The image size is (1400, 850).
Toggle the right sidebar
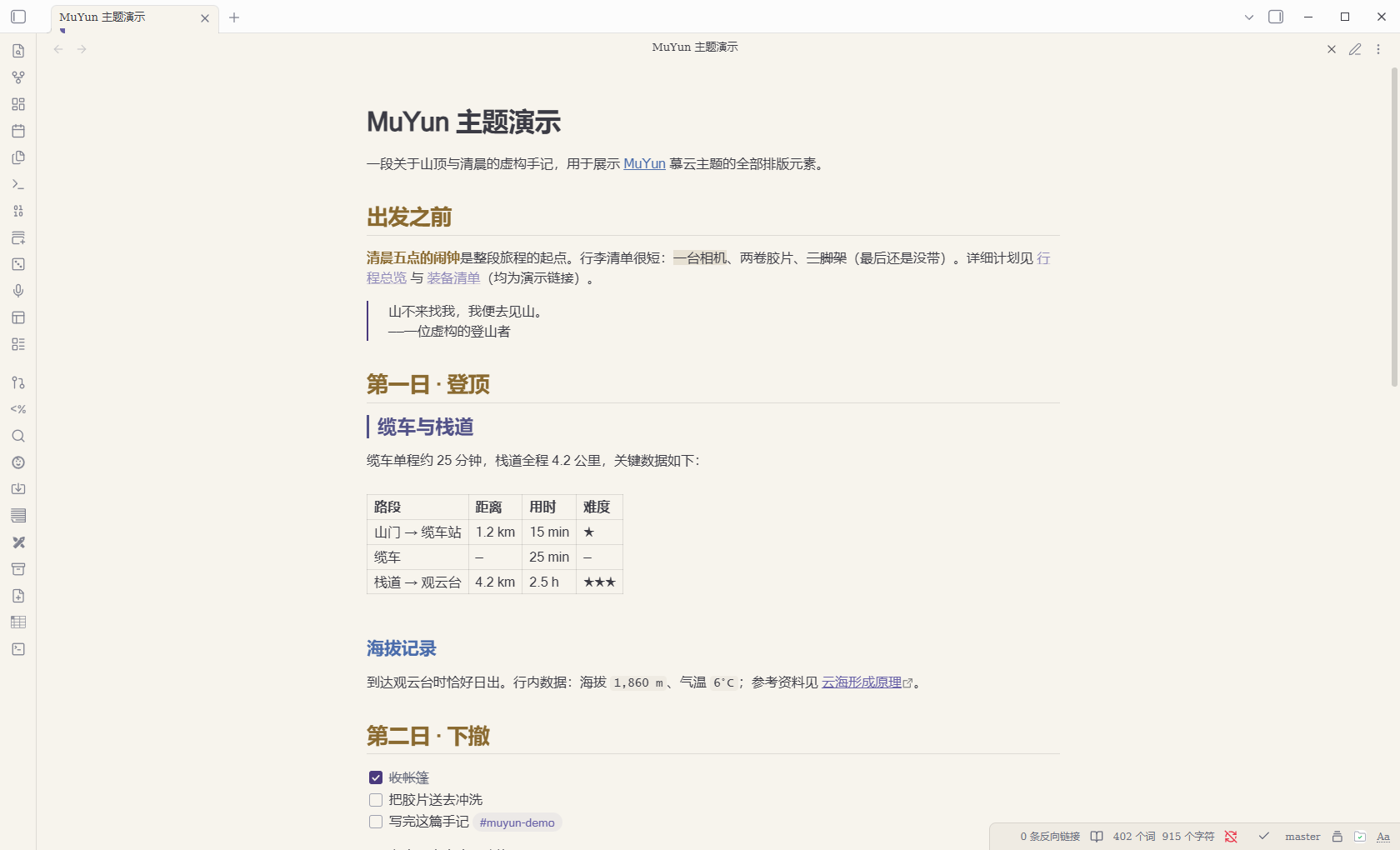coord(1276,17)
